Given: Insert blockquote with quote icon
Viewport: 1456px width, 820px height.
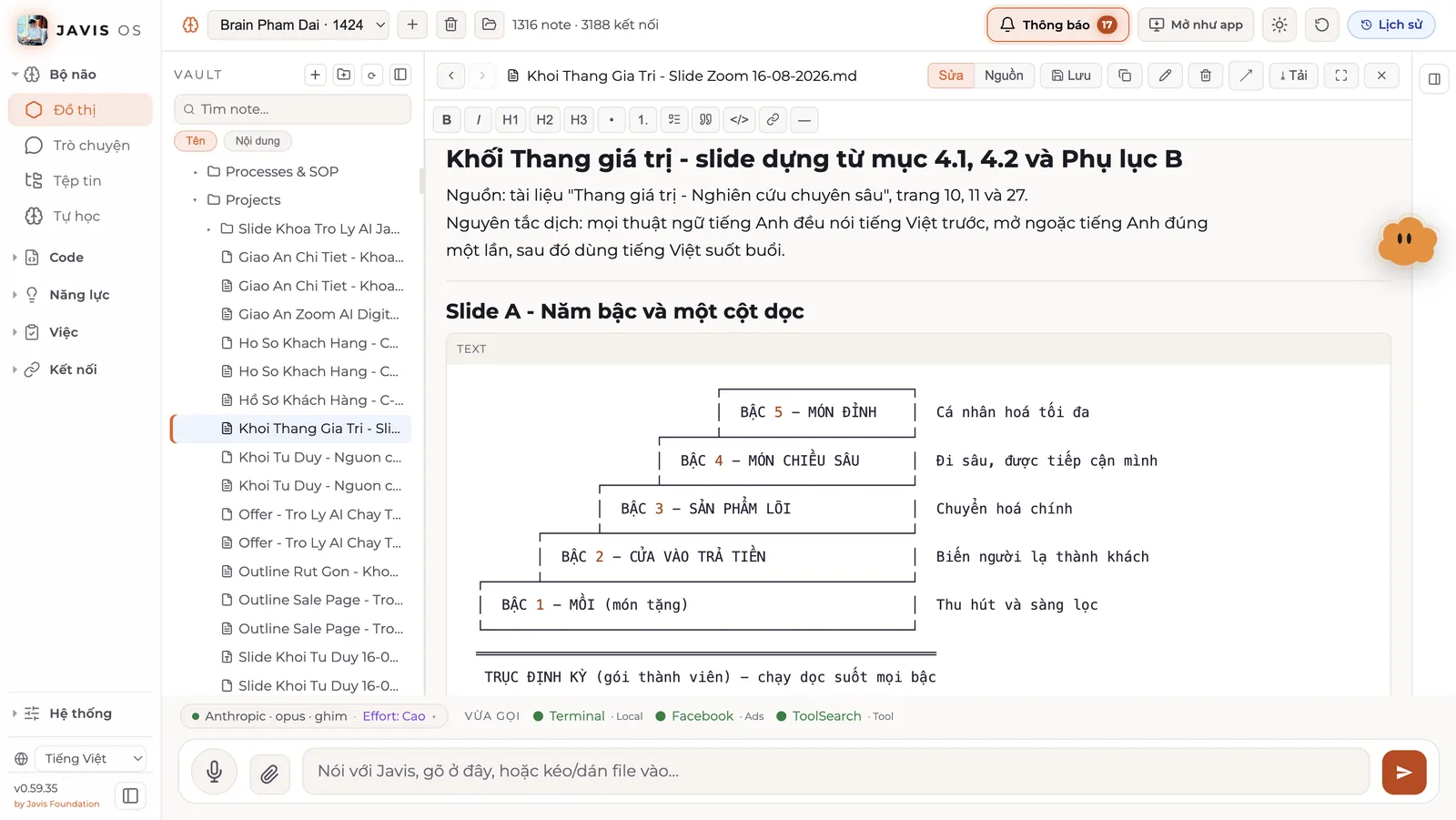Looking at the screenshot, I should click(705, 119).
